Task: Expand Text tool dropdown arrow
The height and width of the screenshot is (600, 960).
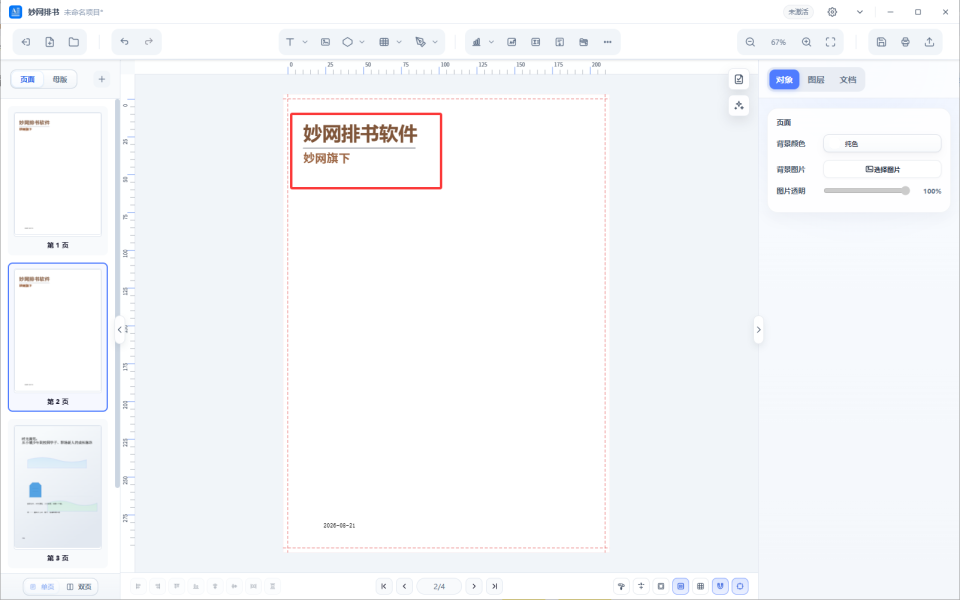Action: point(305,42)
